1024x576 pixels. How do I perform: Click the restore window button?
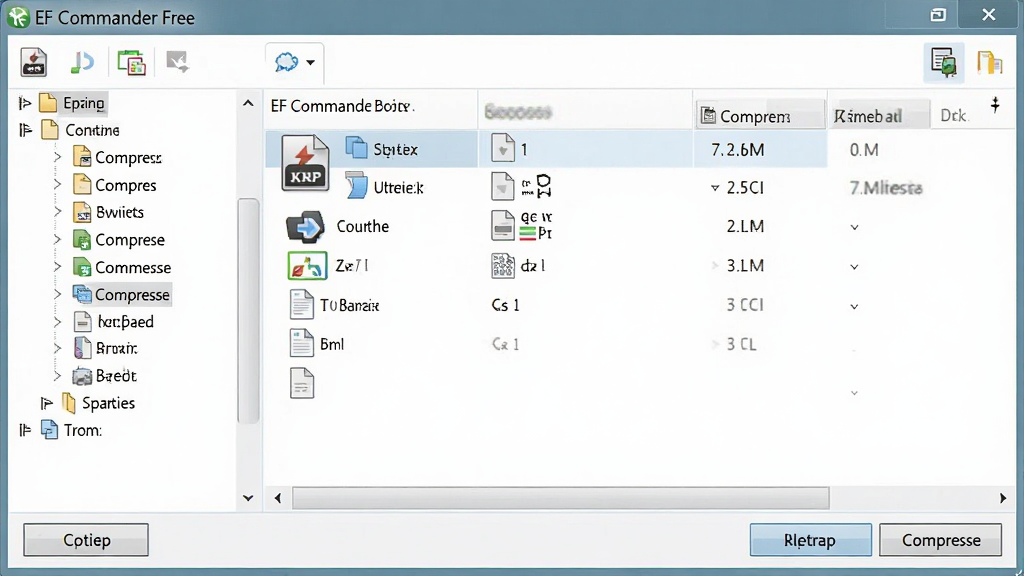point(938,15)
